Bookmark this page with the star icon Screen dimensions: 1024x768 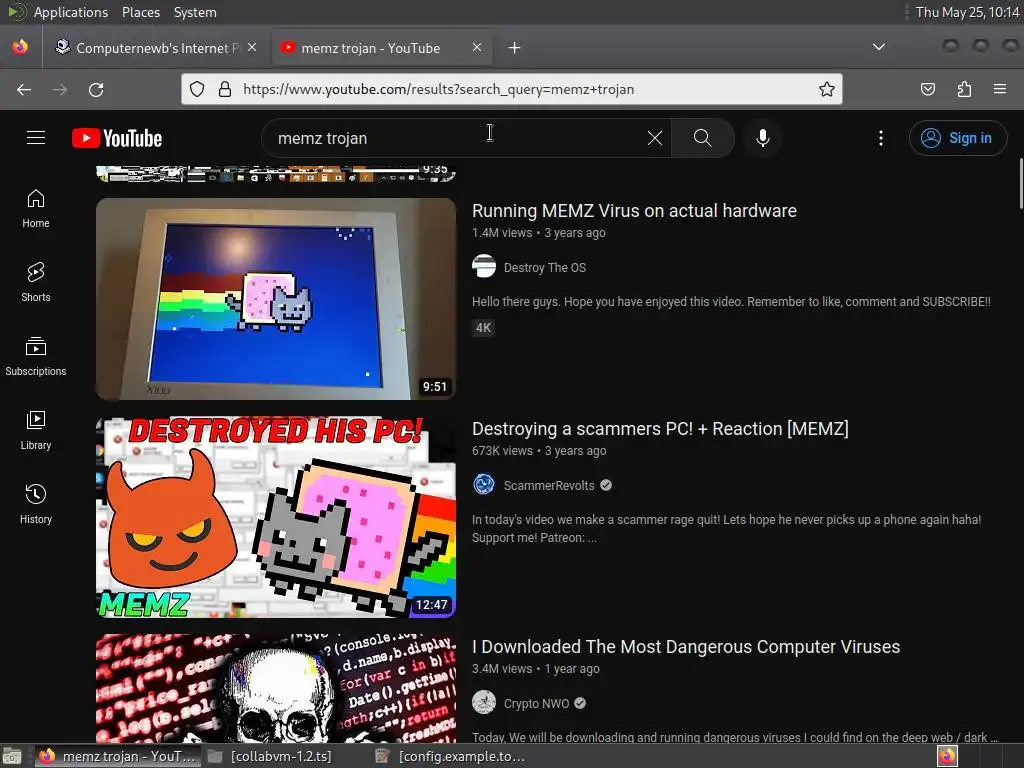(827, 89)
